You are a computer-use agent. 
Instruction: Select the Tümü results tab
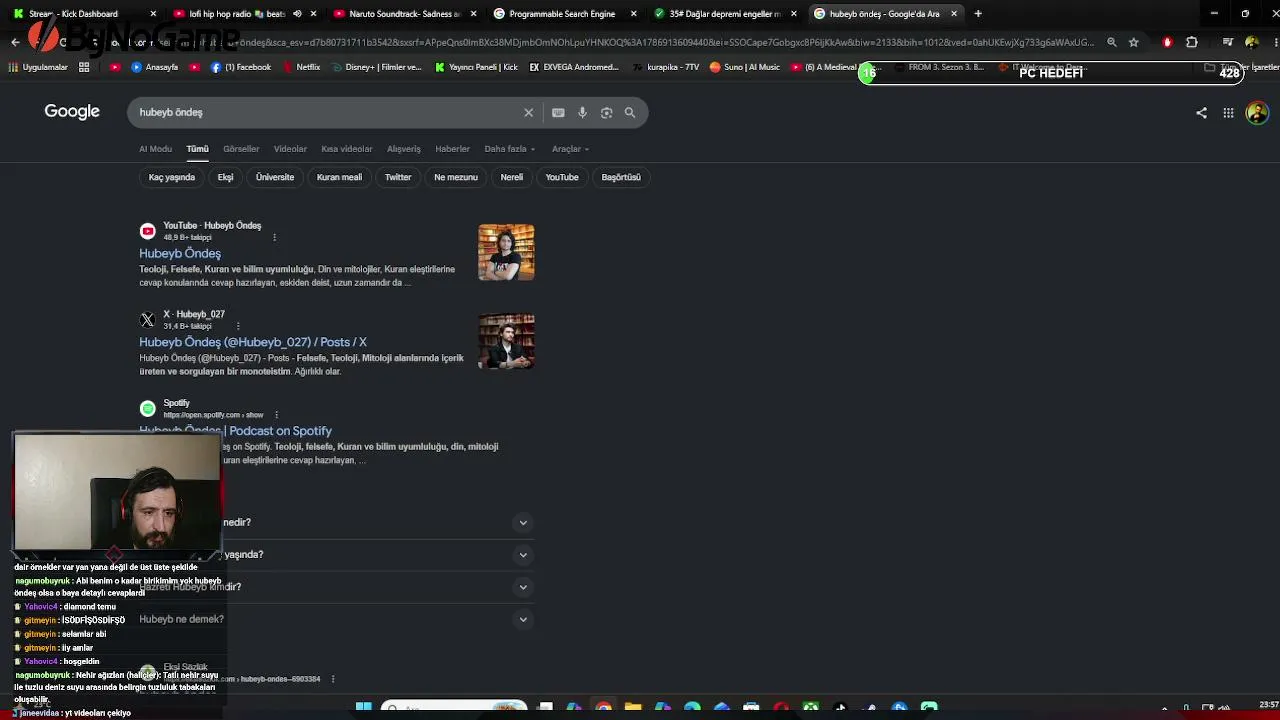(x=197, y=149)
